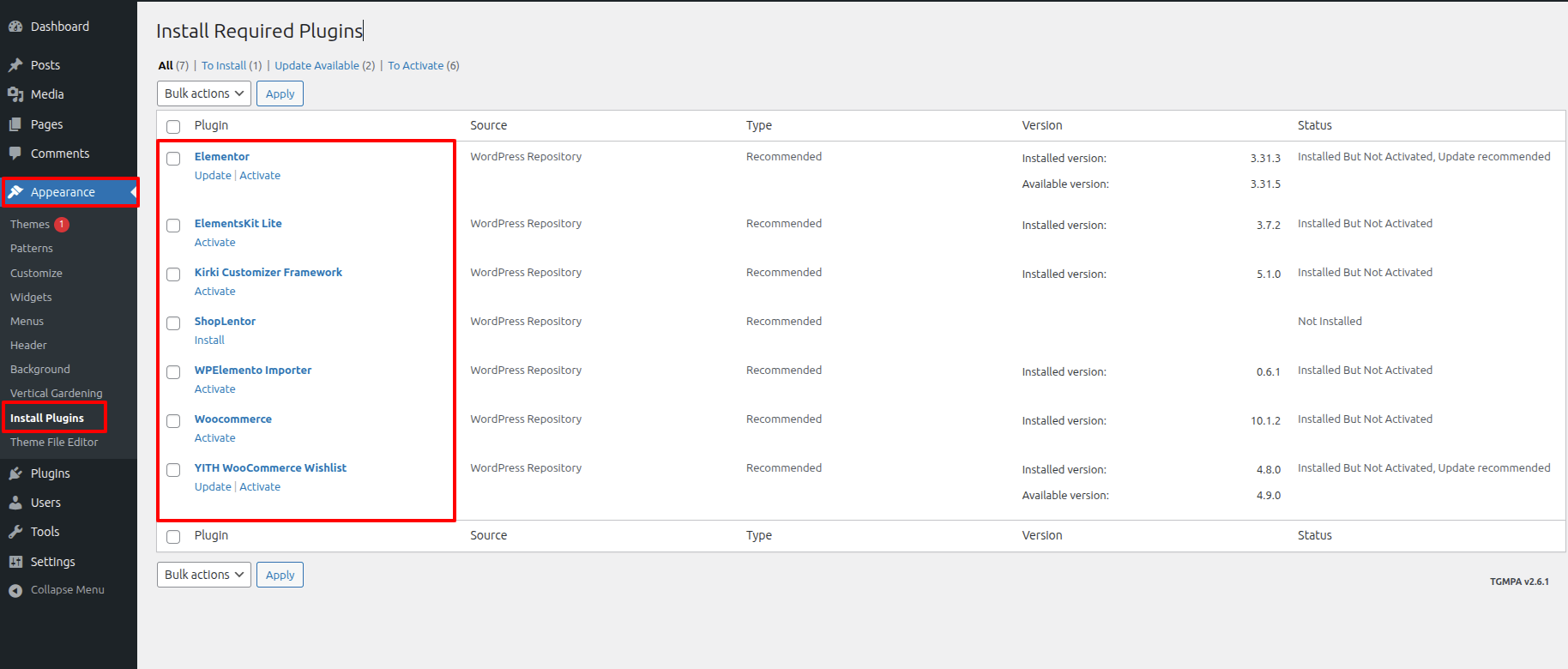Screen dimensions: 1568x669
Task: Open the top Bulk actions dropdown
Action: click(203, 93)
